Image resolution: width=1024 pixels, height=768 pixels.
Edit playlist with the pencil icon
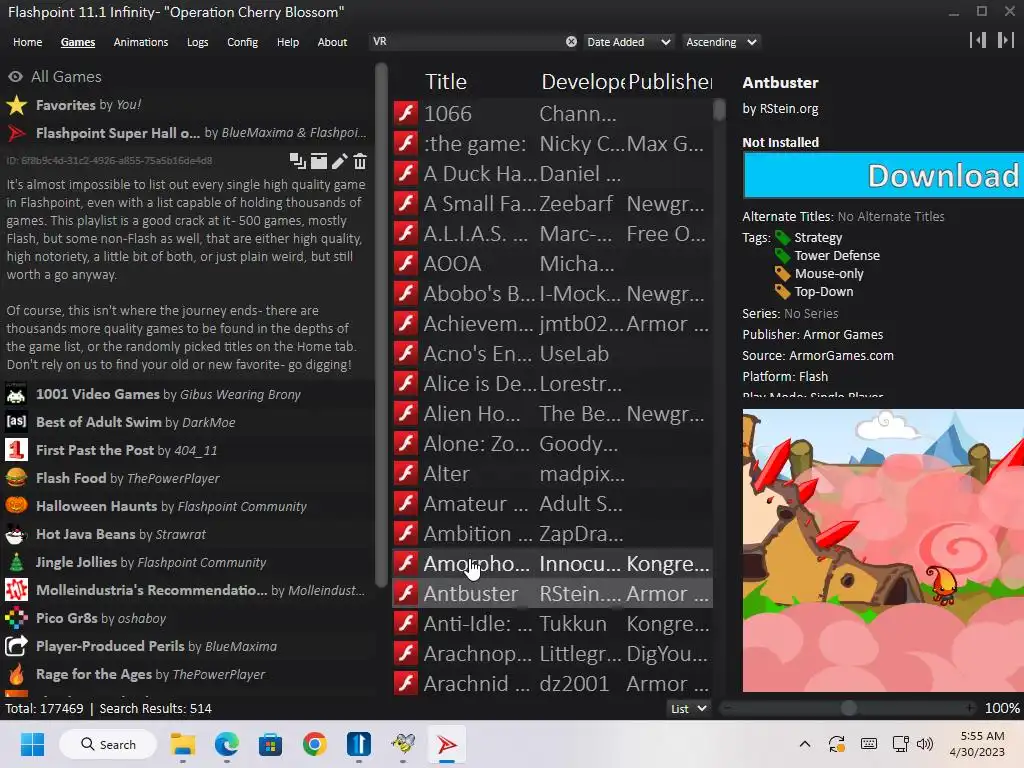click(x=340, y=161)
